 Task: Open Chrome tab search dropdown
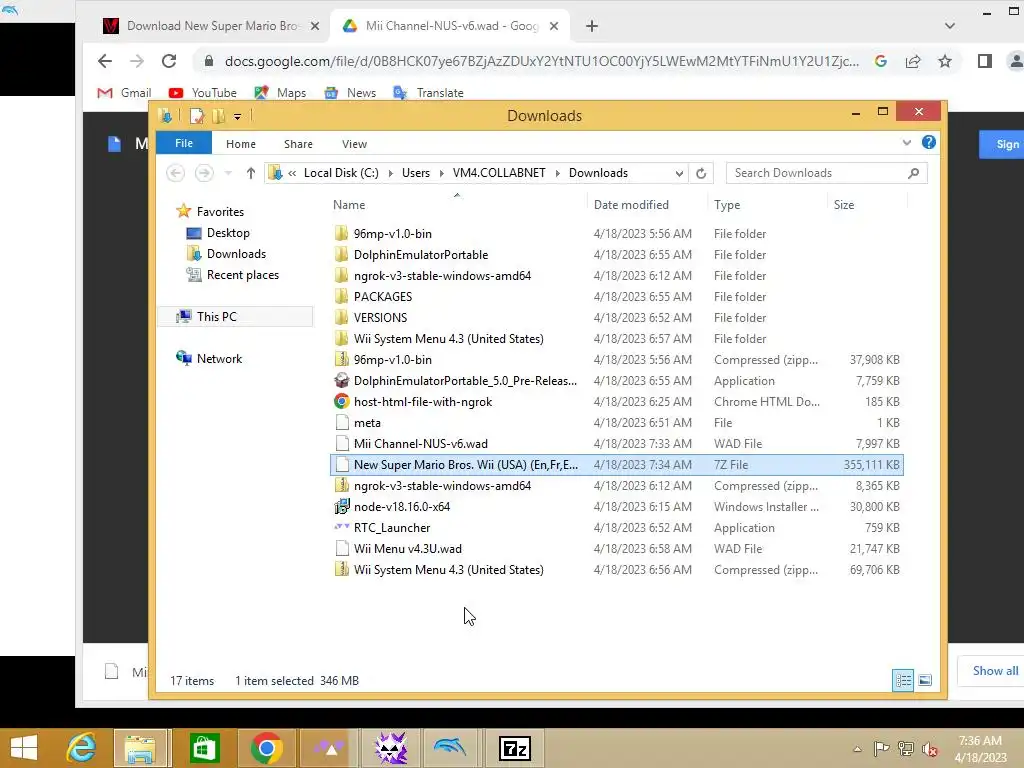[x=950, y=26]
